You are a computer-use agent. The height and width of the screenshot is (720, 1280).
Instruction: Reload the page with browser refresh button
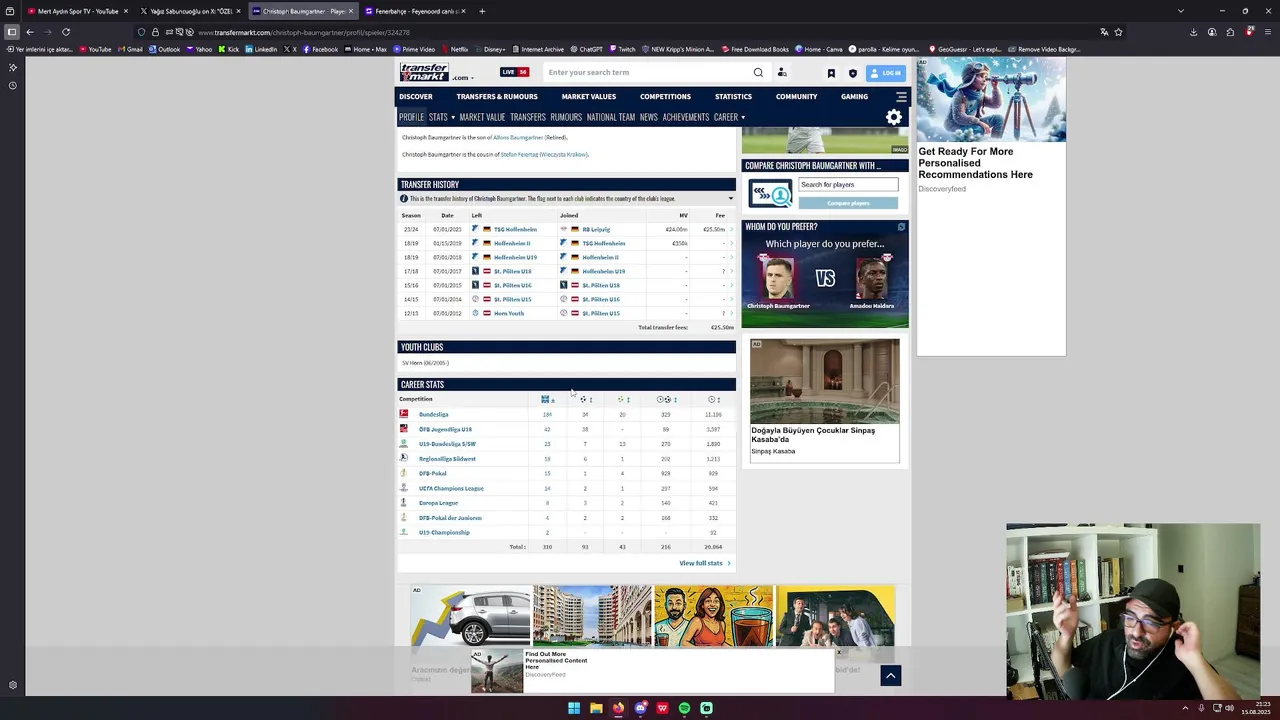[x=66, y=32]
